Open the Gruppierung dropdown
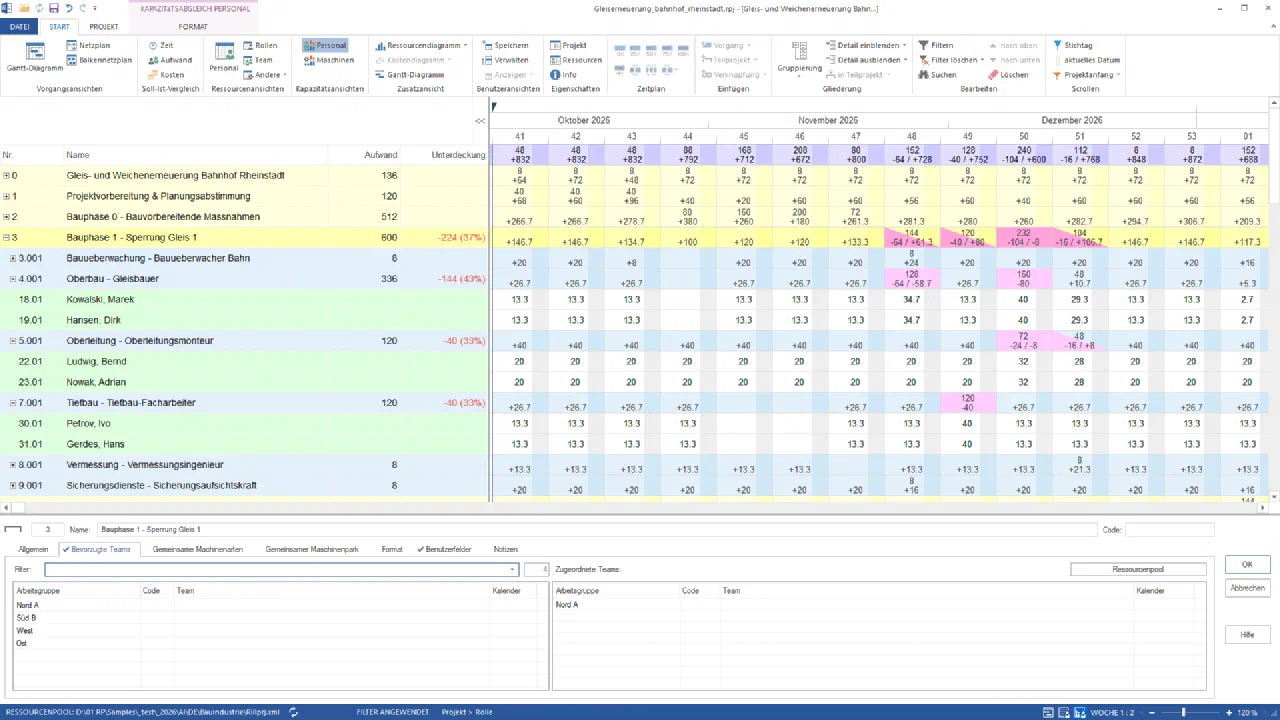 [x=799, y=58]
